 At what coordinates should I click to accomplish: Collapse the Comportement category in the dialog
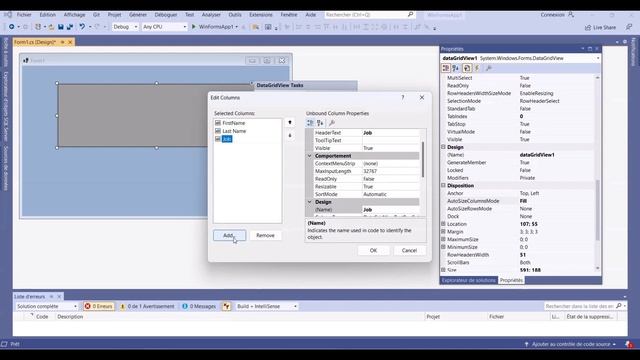[x=309, y=156]
